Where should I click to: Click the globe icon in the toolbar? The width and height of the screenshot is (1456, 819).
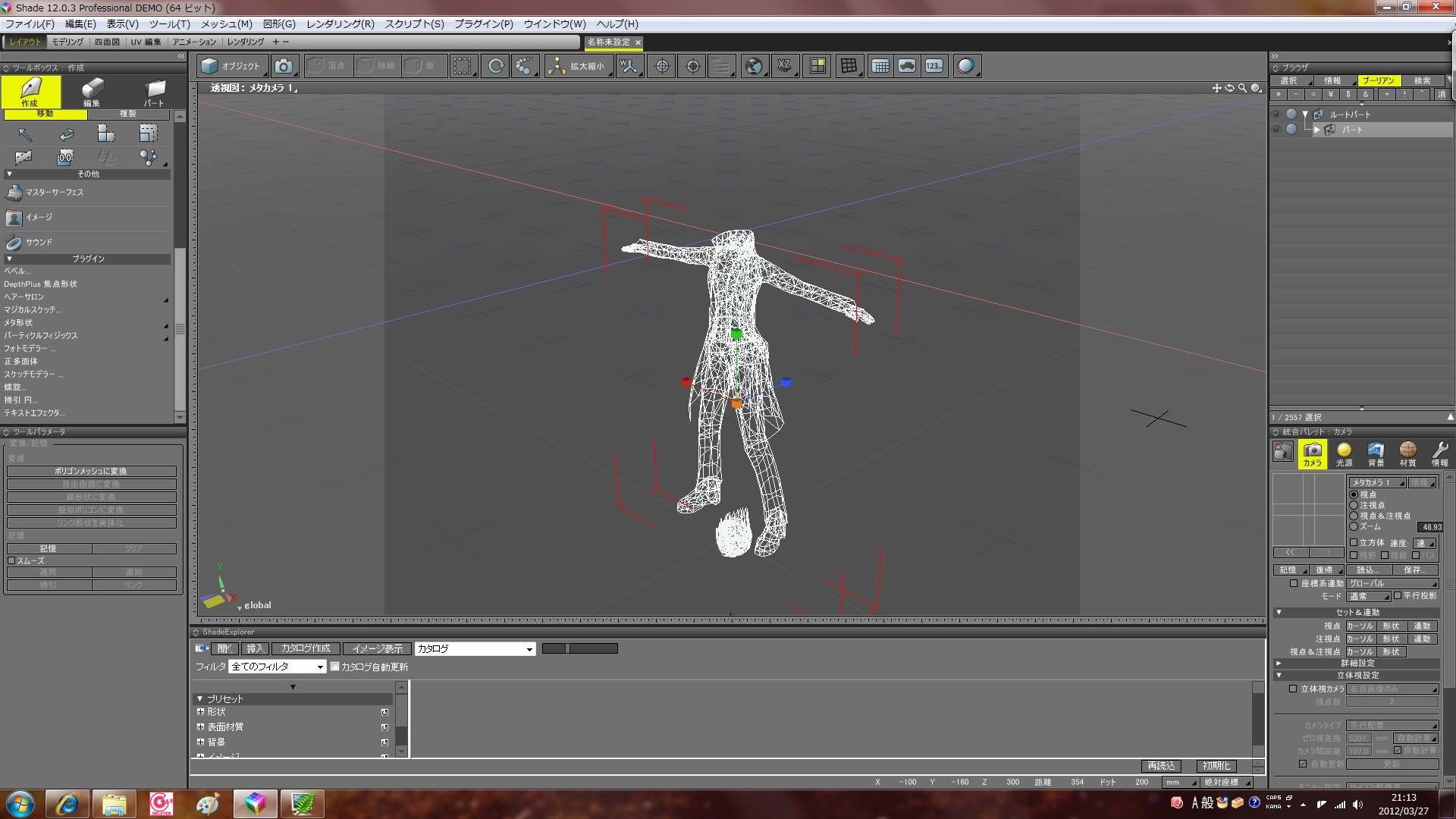(753, 67)
